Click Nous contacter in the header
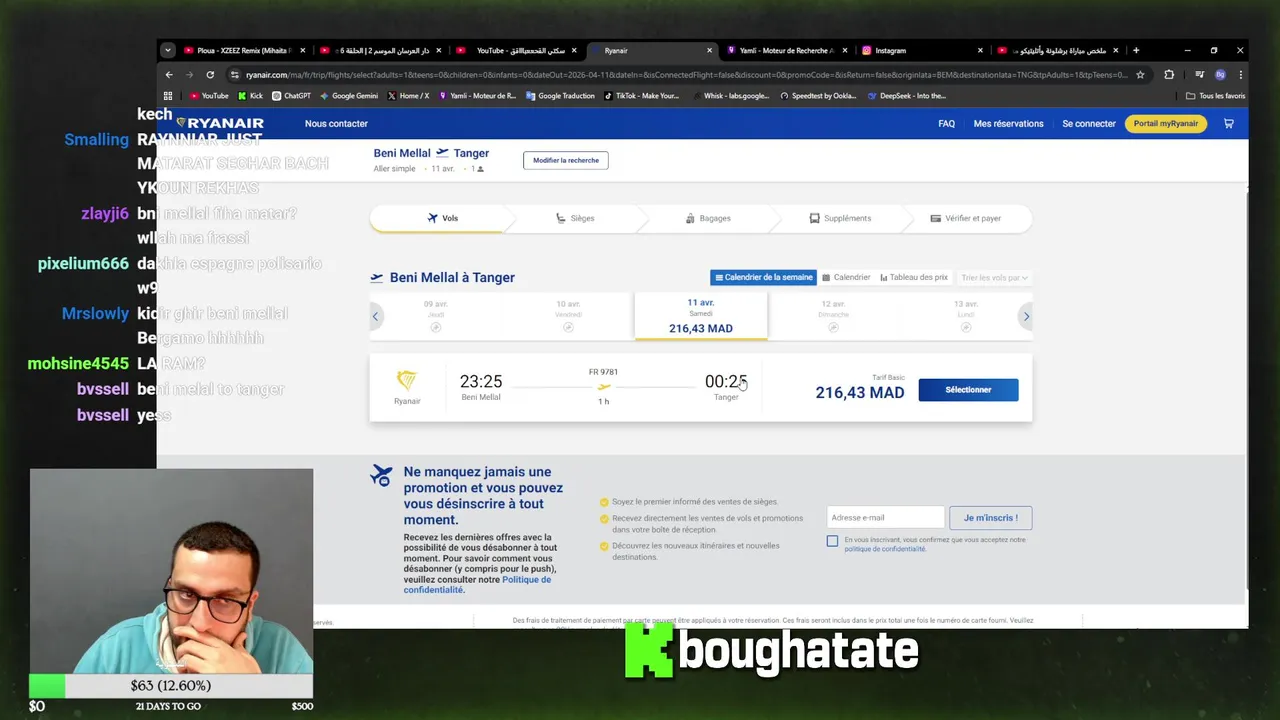 click(x=336, y=124)
